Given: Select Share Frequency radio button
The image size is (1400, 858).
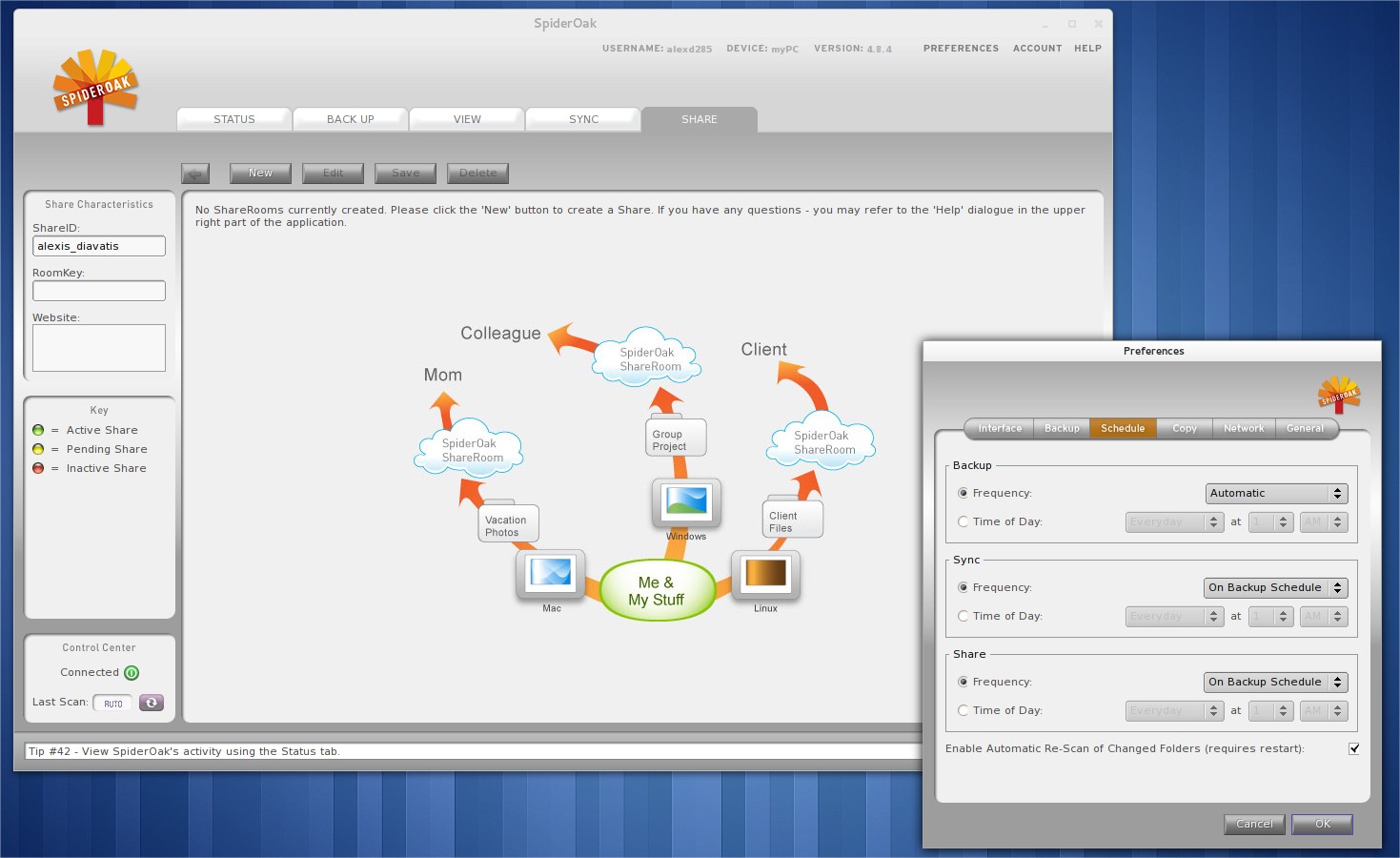Looking at the screenshot, I should point(963,682).
